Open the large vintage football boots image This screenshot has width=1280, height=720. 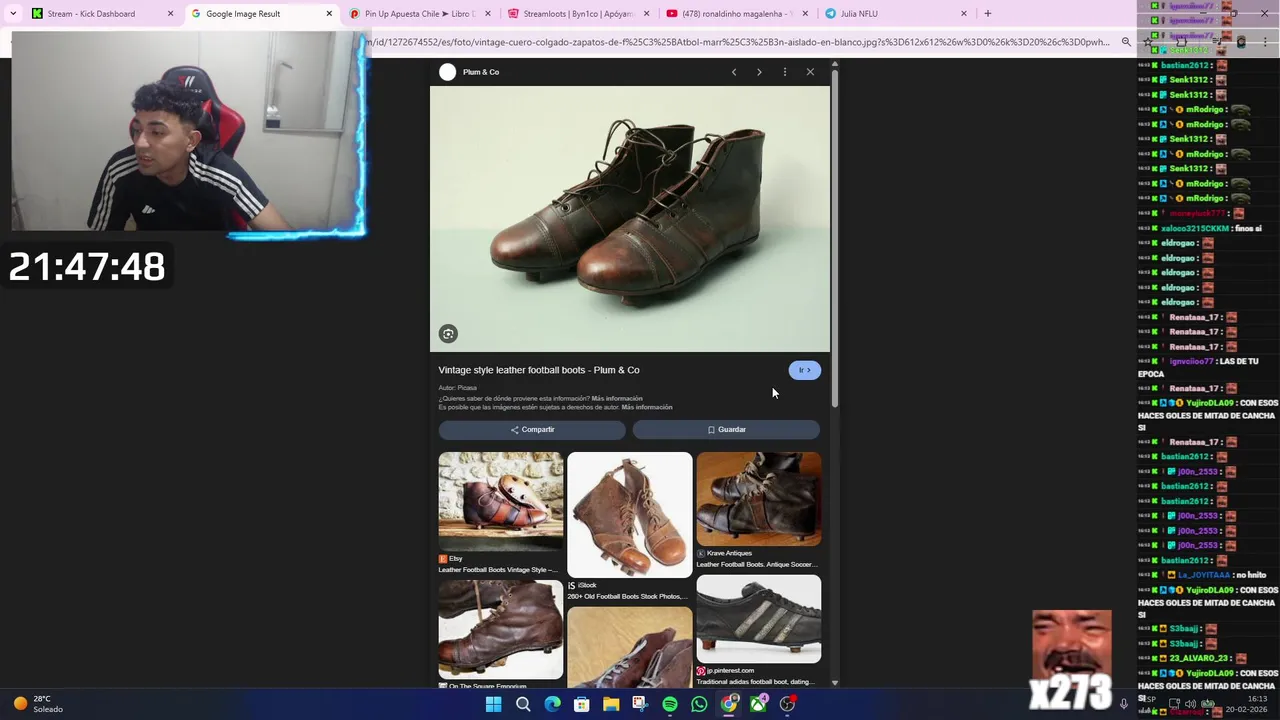pos(630,219)
